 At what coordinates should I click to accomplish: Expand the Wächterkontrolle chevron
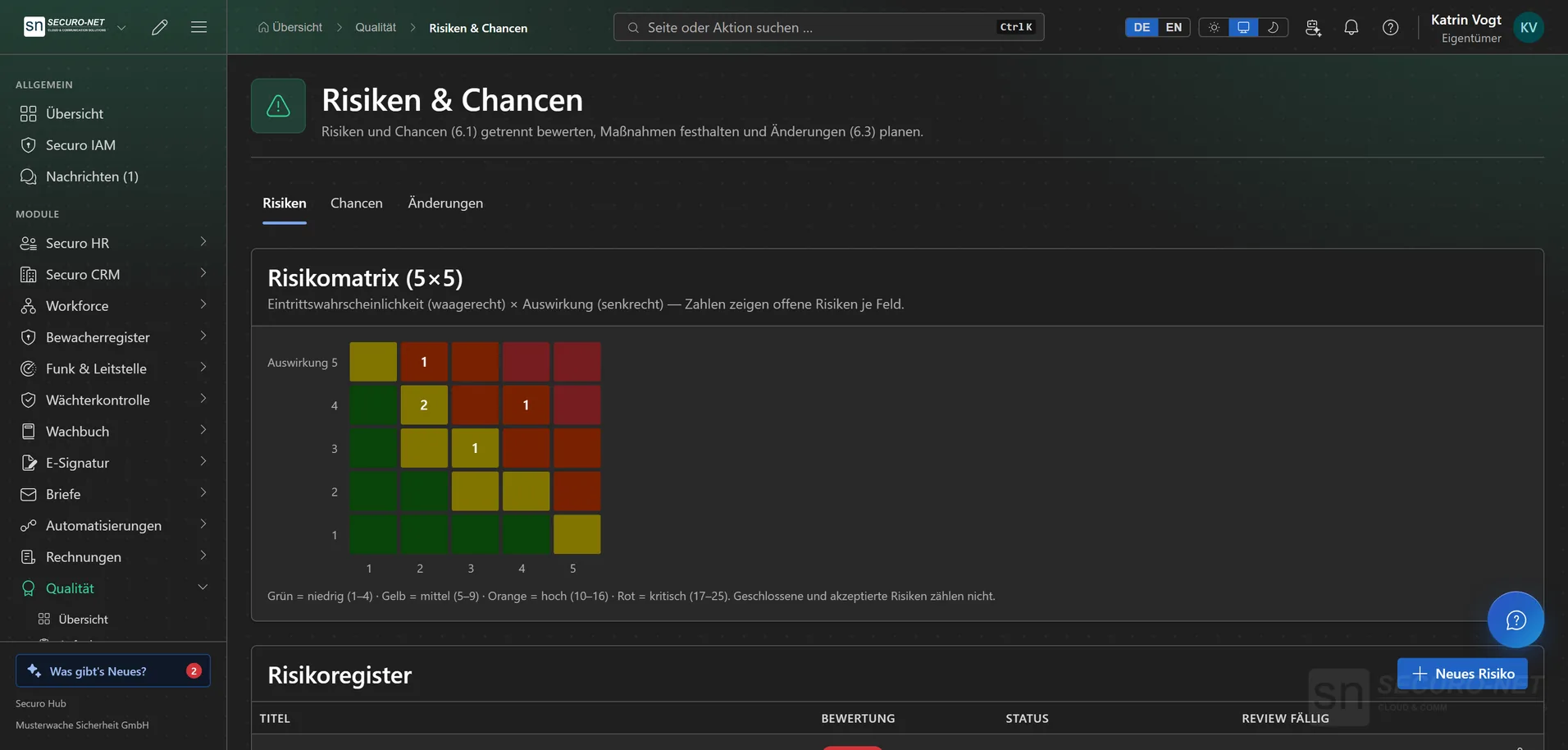pyautogui.click(x=203, y=399)
